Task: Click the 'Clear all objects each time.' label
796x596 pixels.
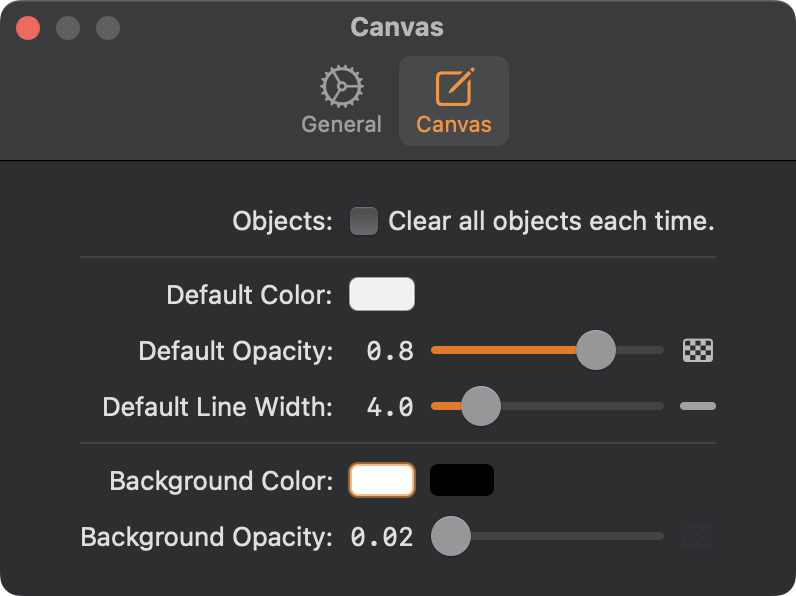Action: pos(551,221)
